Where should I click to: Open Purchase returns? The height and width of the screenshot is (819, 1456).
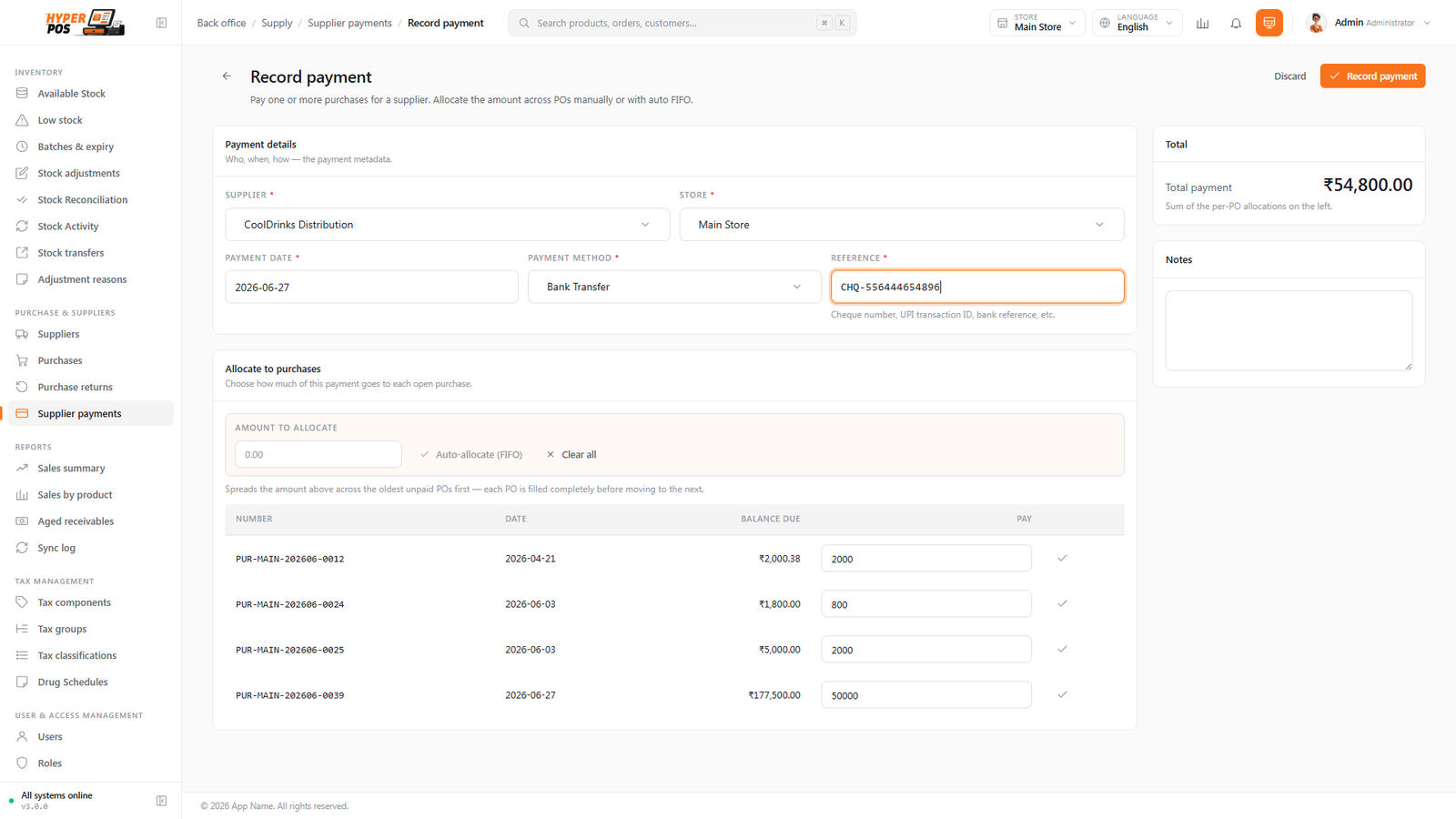click(x=90, y=387)
